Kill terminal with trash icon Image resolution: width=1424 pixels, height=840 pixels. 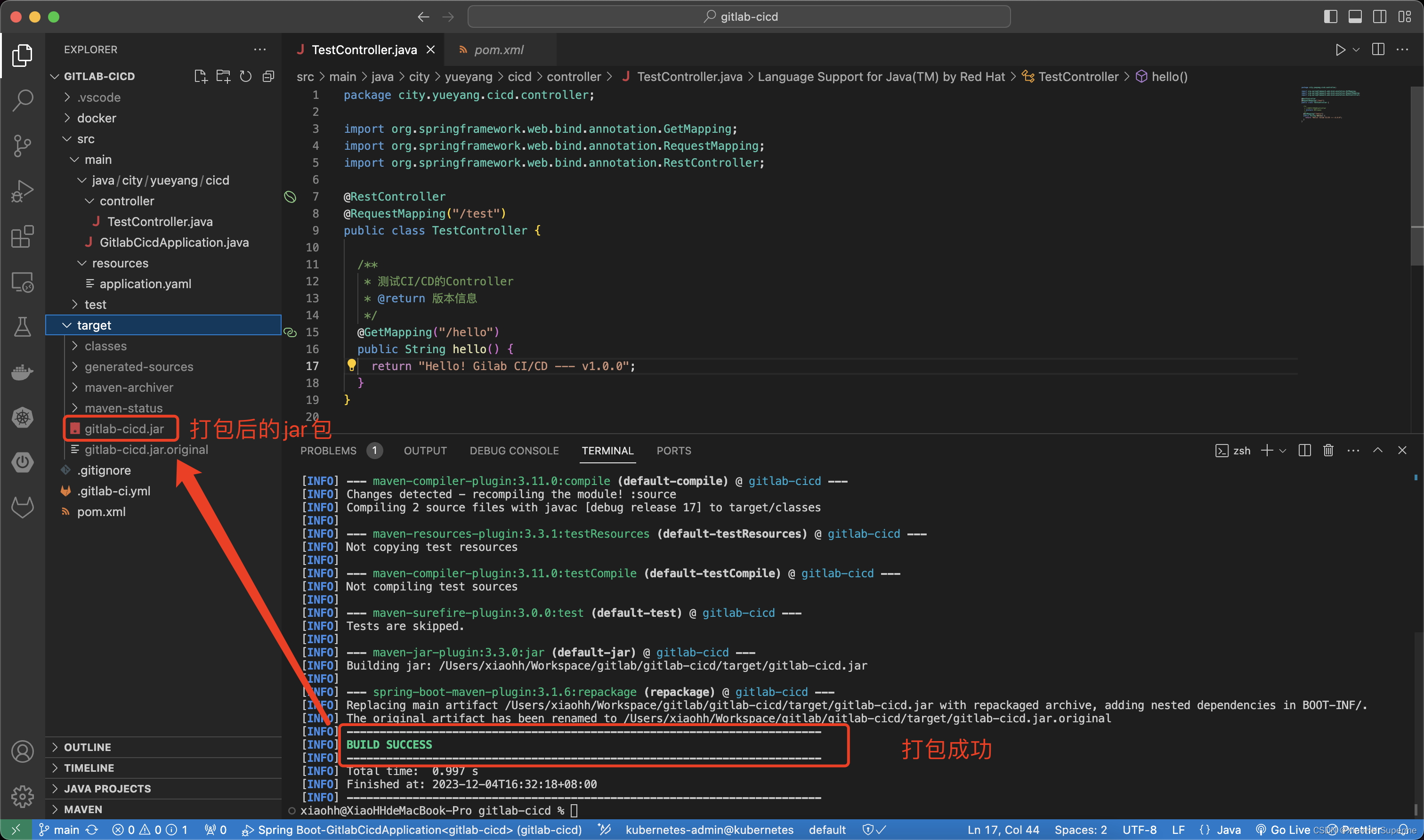tap(1328, 451)
